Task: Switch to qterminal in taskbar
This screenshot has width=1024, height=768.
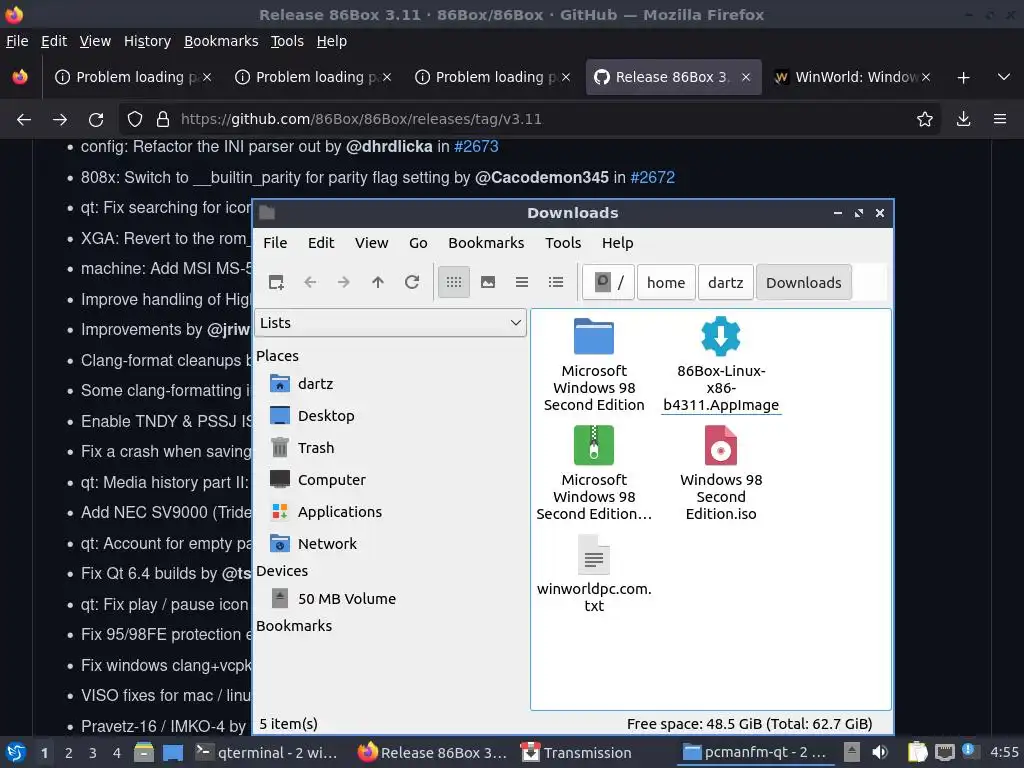Action: (x=267, y=753)
